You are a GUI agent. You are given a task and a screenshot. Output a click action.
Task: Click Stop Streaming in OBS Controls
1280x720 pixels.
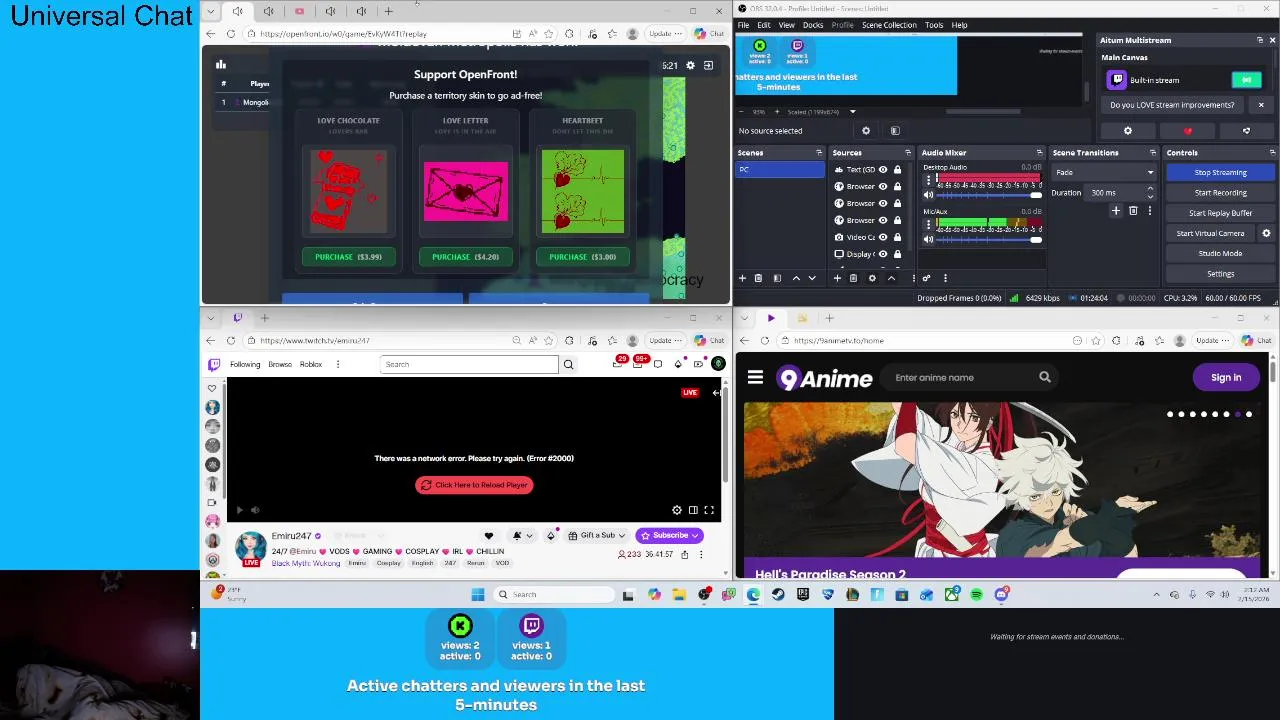(x=1220, y=172)
